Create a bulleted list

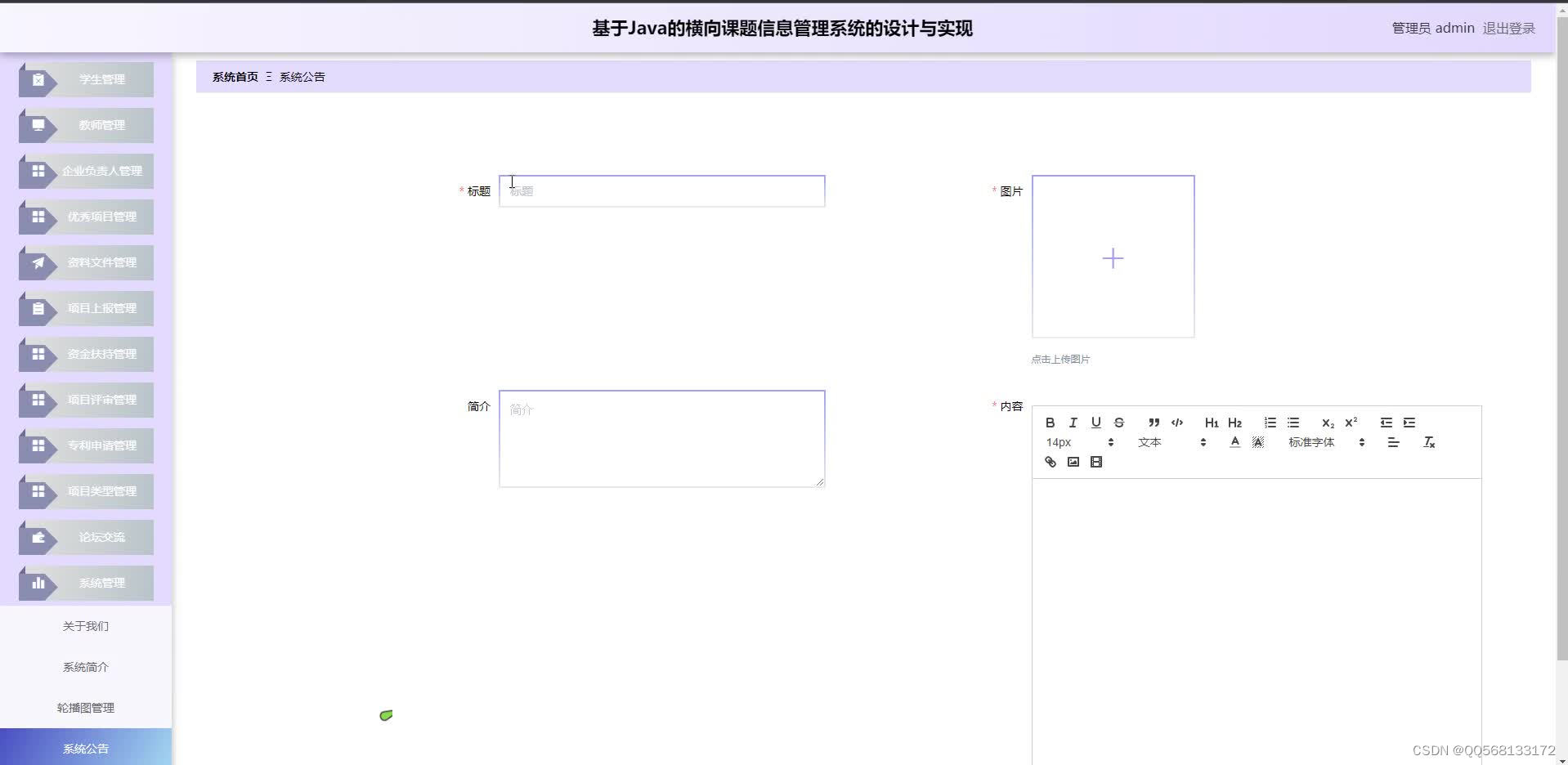1293,423
